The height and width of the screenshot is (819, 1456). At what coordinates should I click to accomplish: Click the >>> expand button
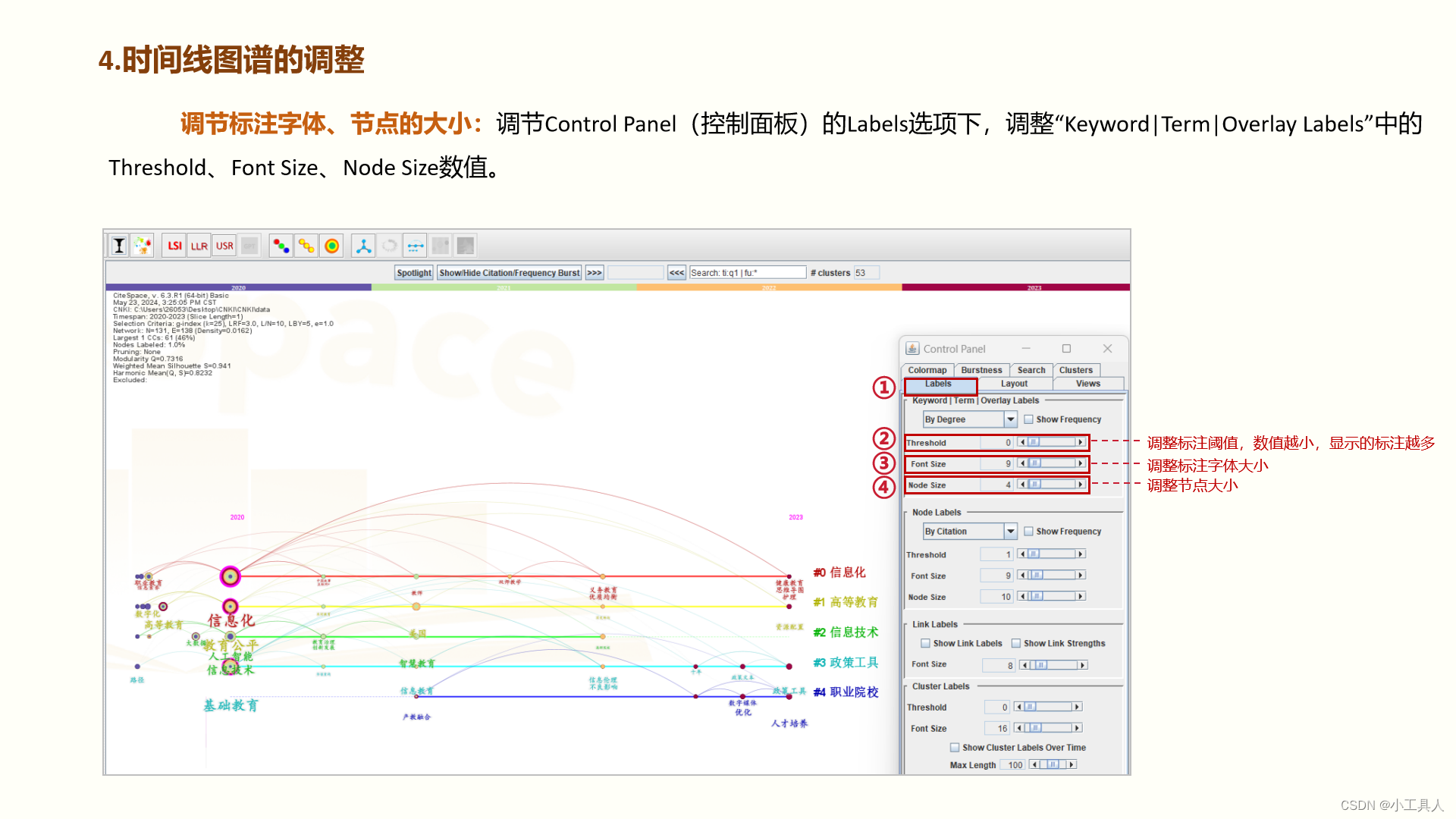tap(595, 273)
